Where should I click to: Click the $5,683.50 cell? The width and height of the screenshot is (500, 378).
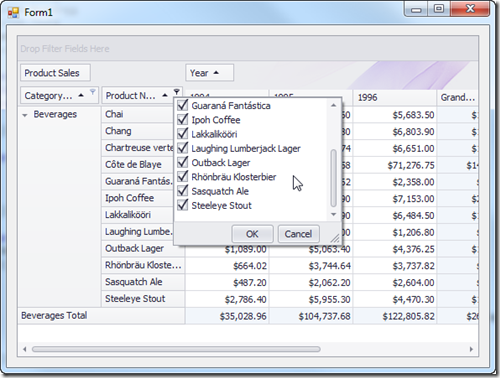[x=395, y=115]
